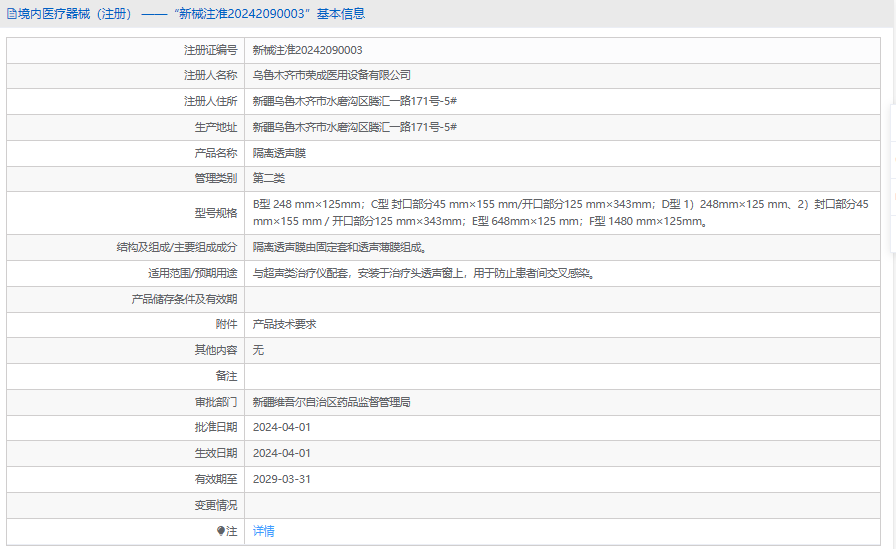Click the page title 境内医疗器械（注册）基本信息
Screen dimensions: 896x549
point(191,14)
